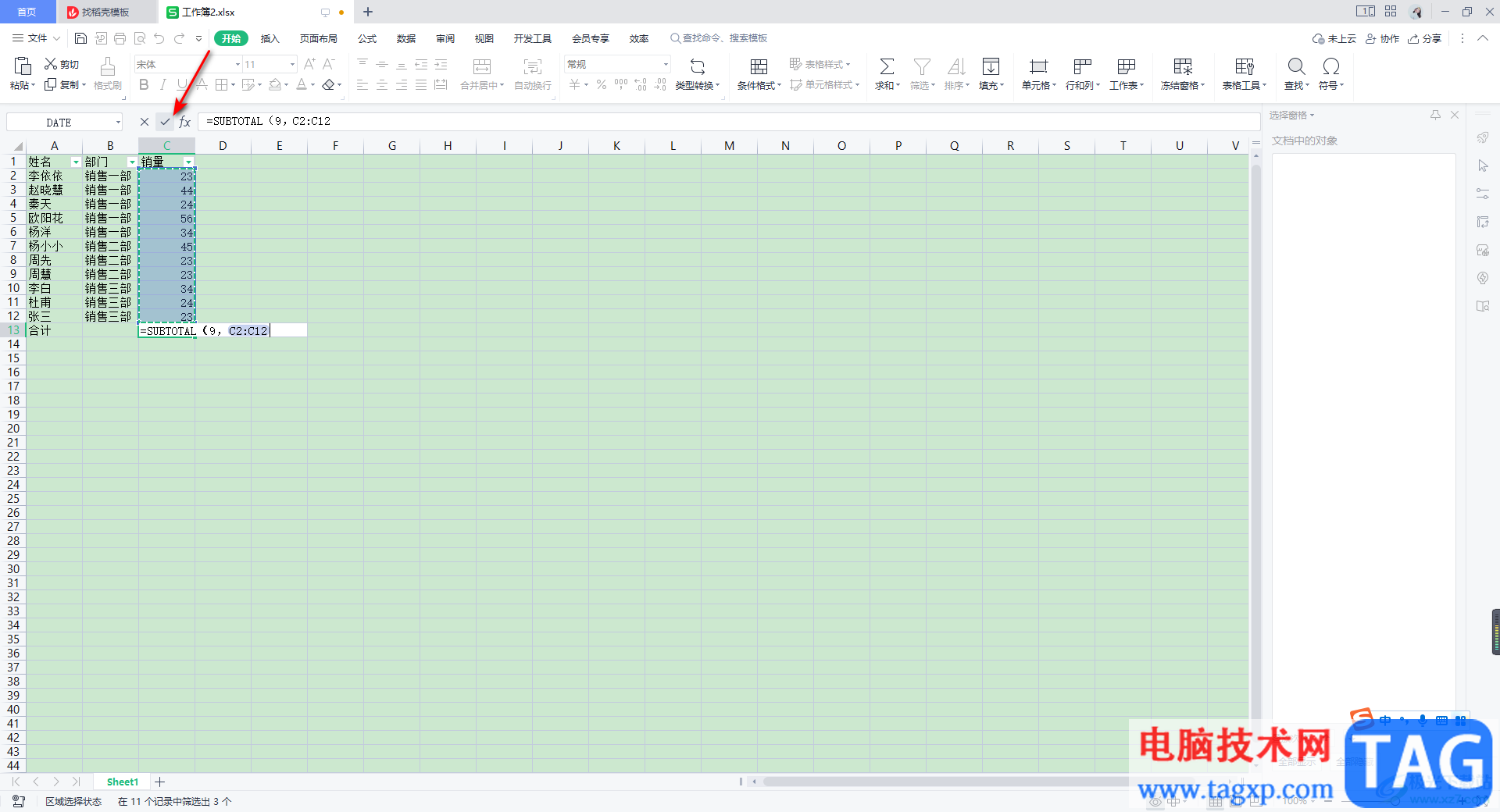Image resolution: width=1500 pixels, height=812 pixels.
Task: Confirm formula with the checkmark button
Action: point(165,122)
